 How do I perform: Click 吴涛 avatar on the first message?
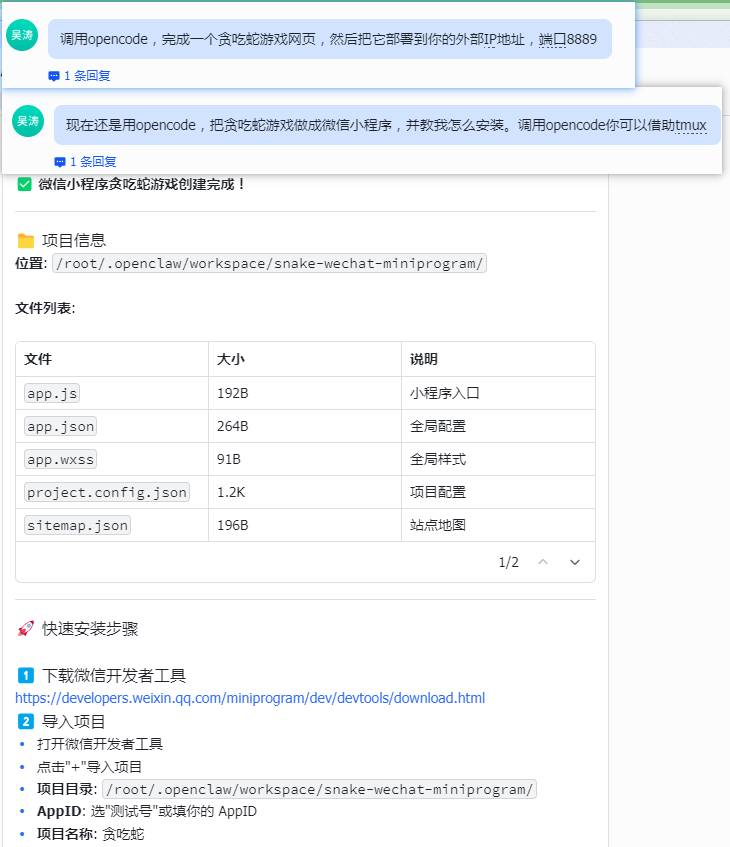(x=22, y=35)
